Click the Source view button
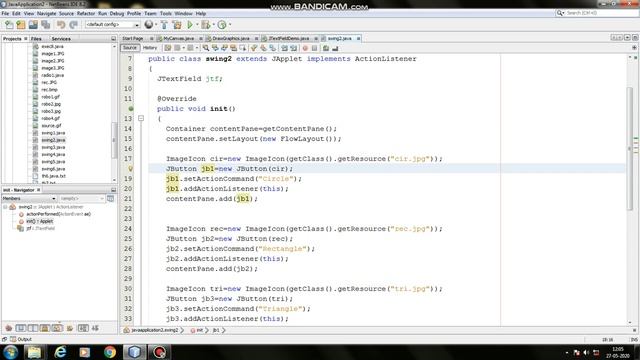 [130, 48]
